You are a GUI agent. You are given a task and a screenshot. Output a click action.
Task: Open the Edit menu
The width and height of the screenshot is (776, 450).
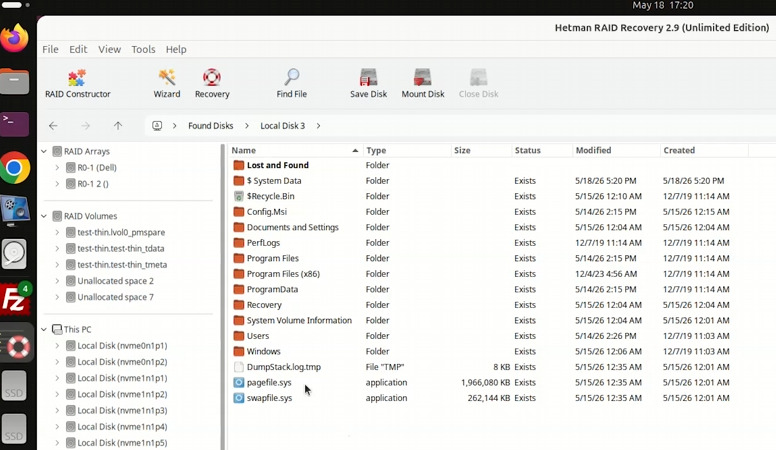78,49
